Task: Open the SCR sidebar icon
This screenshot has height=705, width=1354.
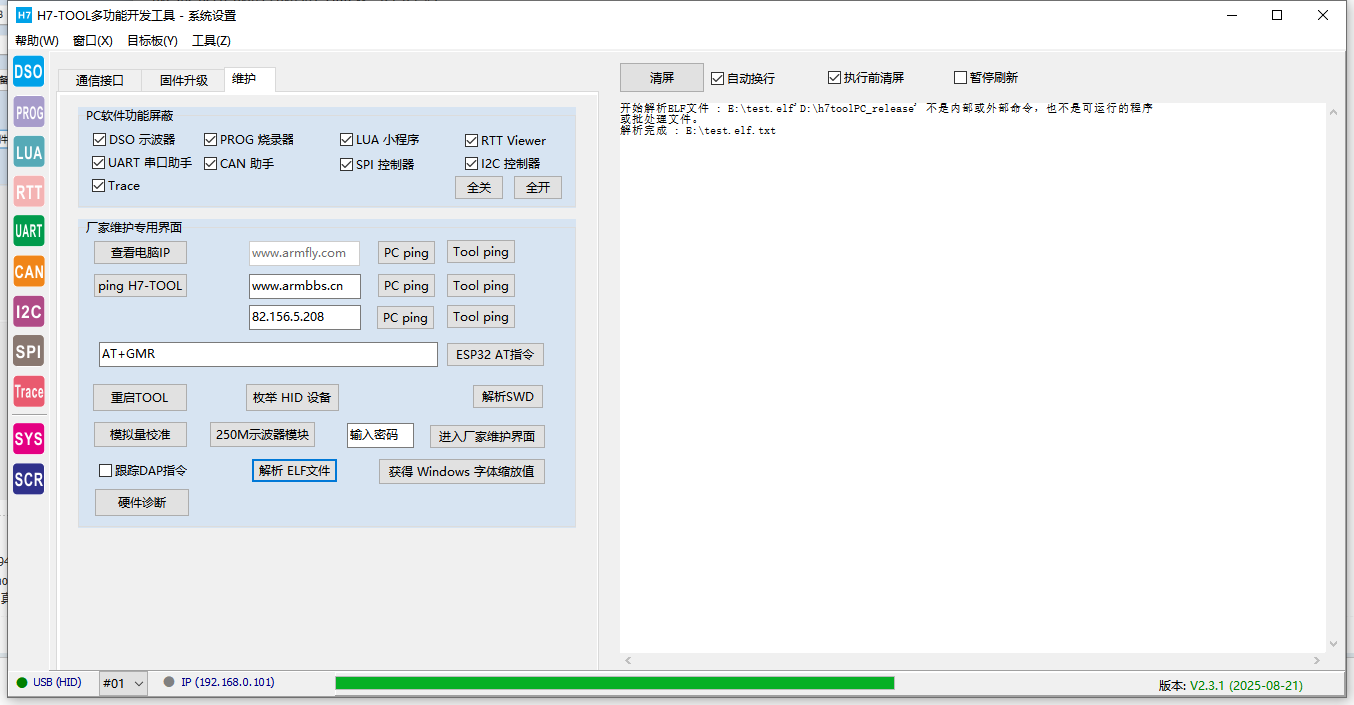Action: 29,479
